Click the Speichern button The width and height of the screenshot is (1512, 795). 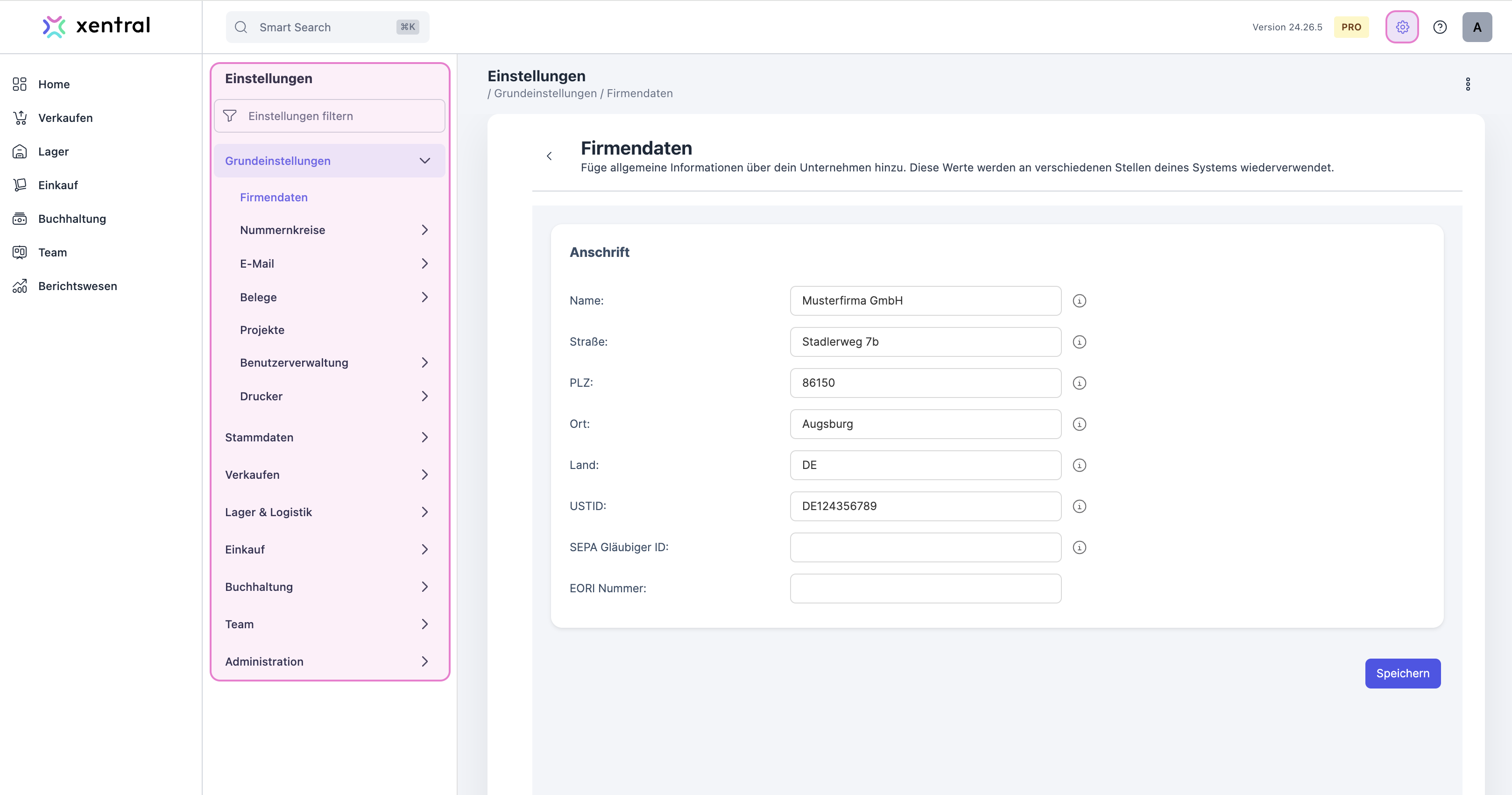tap(1403, 674)
